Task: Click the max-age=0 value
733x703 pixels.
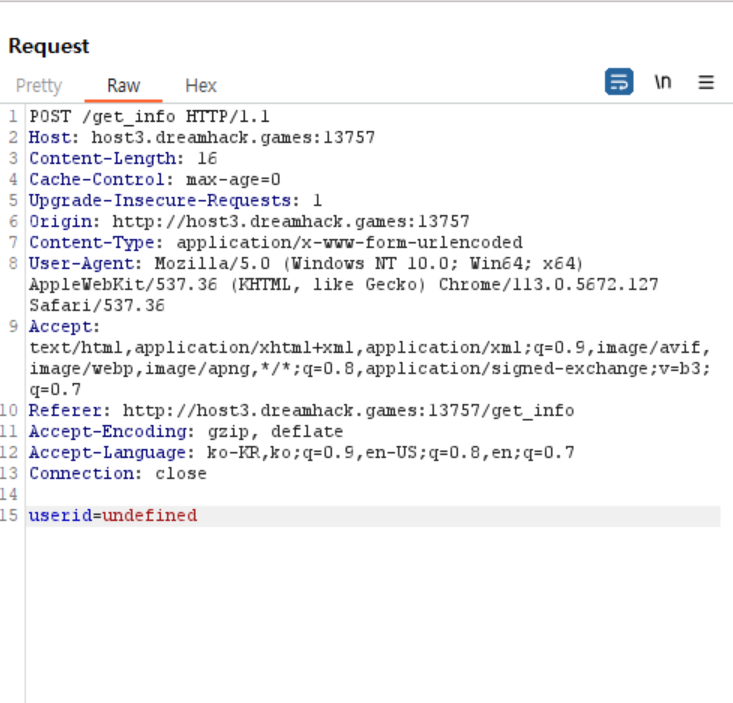Action: (233, 180)
